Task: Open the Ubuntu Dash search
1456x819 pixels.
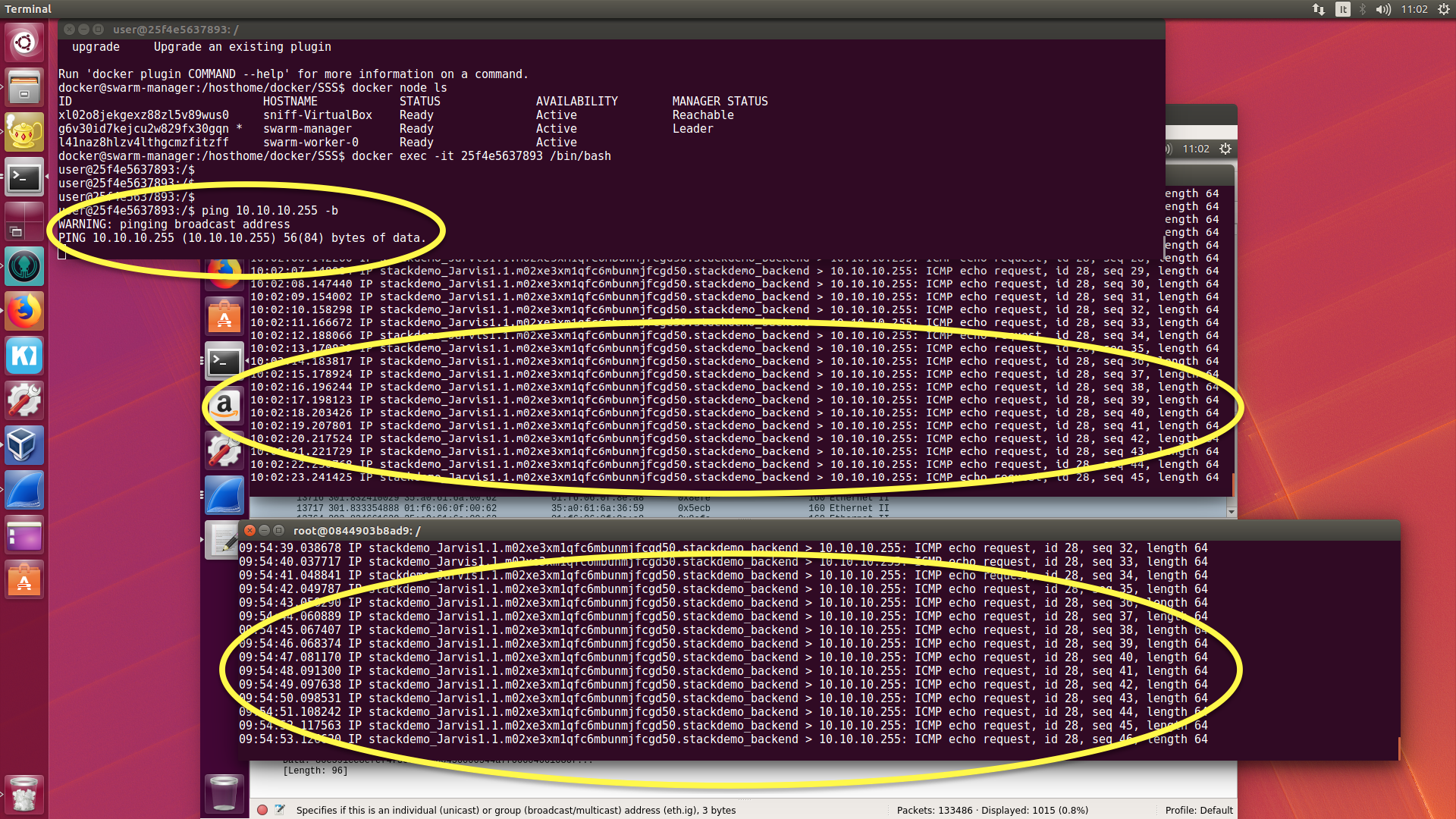Action: (x=24, y=42)
